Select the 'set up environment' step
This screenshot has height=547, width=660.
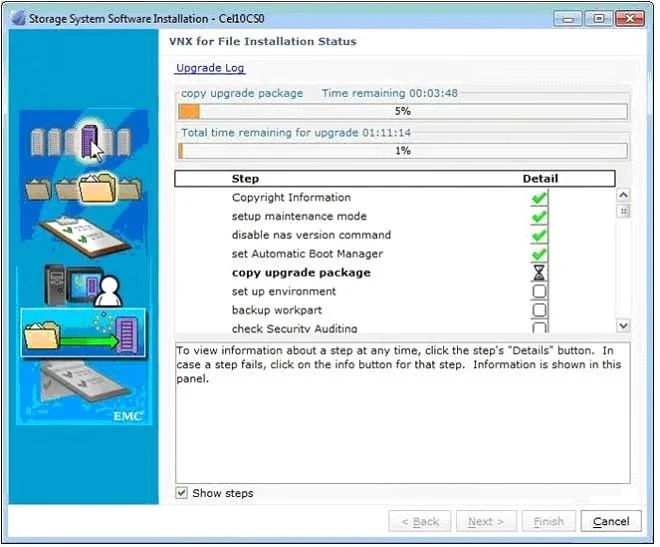click(284, 291)
